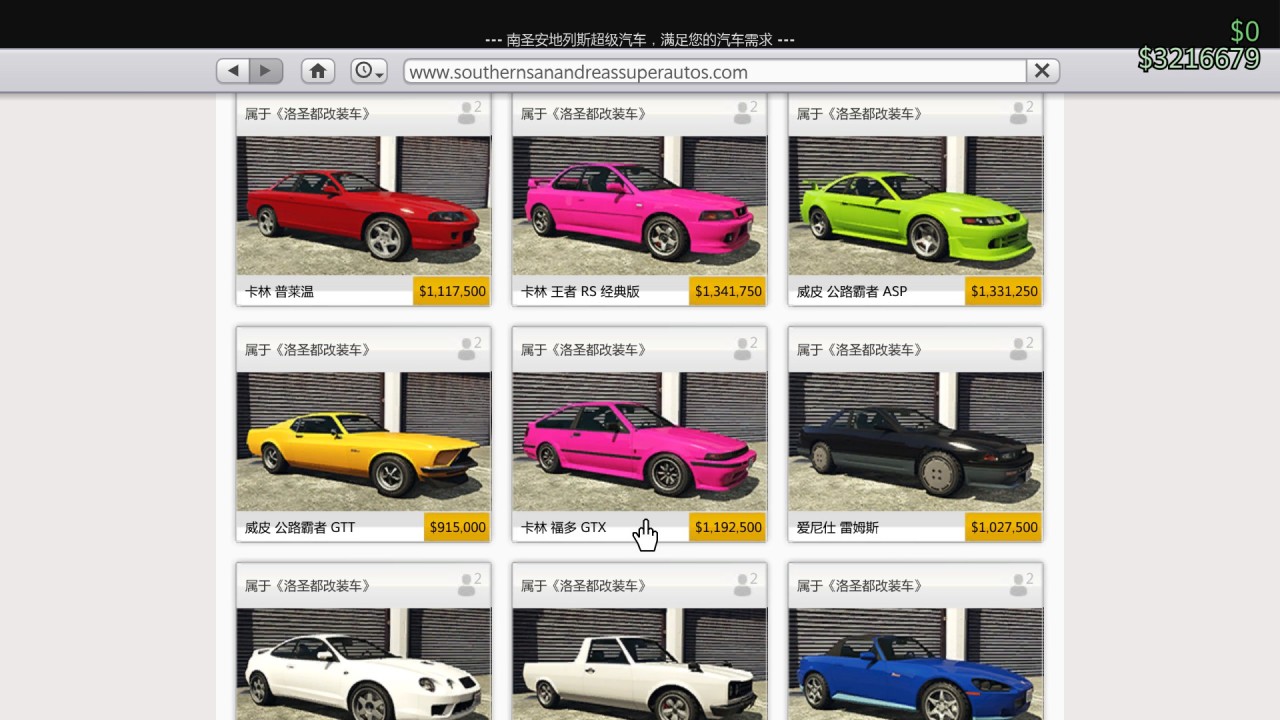Image resolution: width=1280 pixels, height=720 pixels.
Task: Click the bank balance $3216679
Action: tap(1198, 59)
